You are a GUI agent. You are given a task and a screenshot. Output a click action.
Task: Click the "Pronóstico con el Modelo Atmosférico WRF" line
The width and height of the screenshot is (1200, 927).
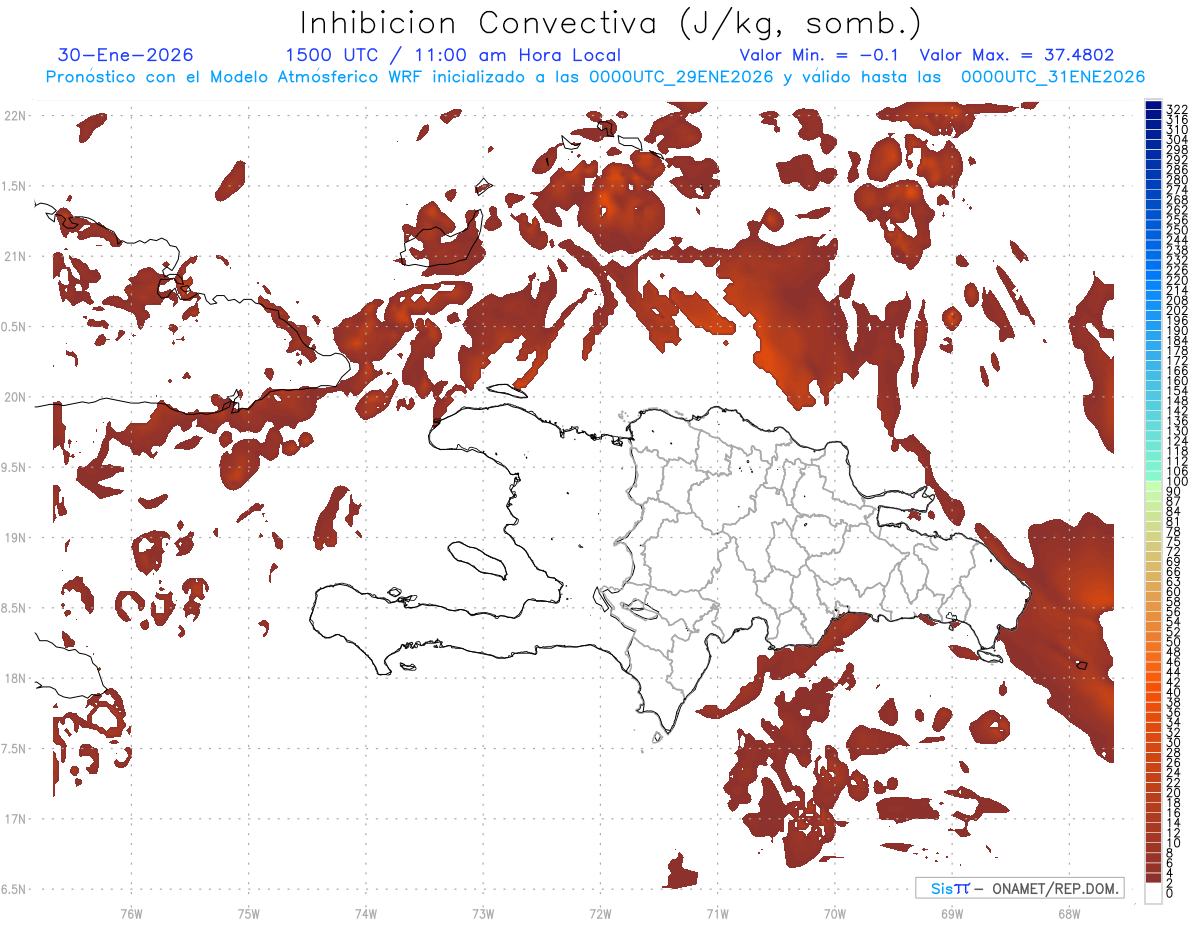coord(595,77)
